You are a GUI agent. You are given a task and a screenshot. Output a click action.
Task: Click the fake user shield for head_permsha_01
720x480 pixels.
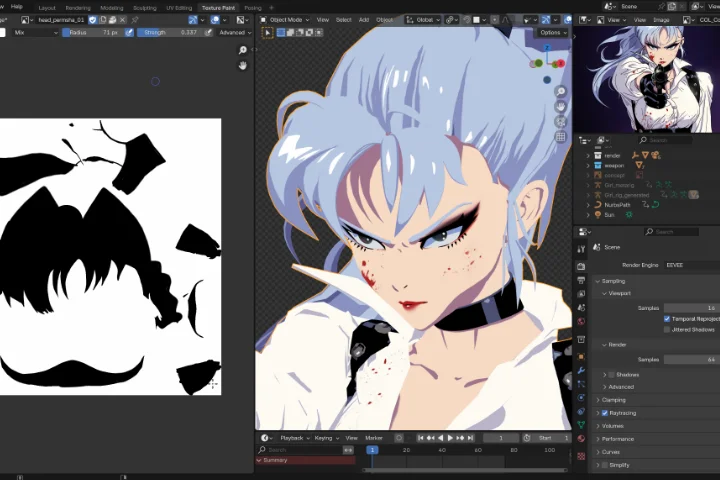tap(93, 20)
